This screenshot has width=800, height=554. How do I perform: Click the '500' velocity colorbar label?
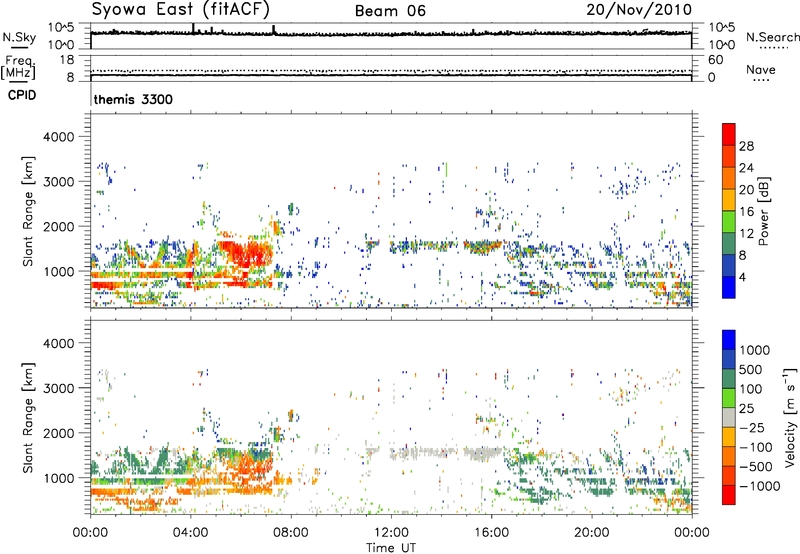[751, 370]
